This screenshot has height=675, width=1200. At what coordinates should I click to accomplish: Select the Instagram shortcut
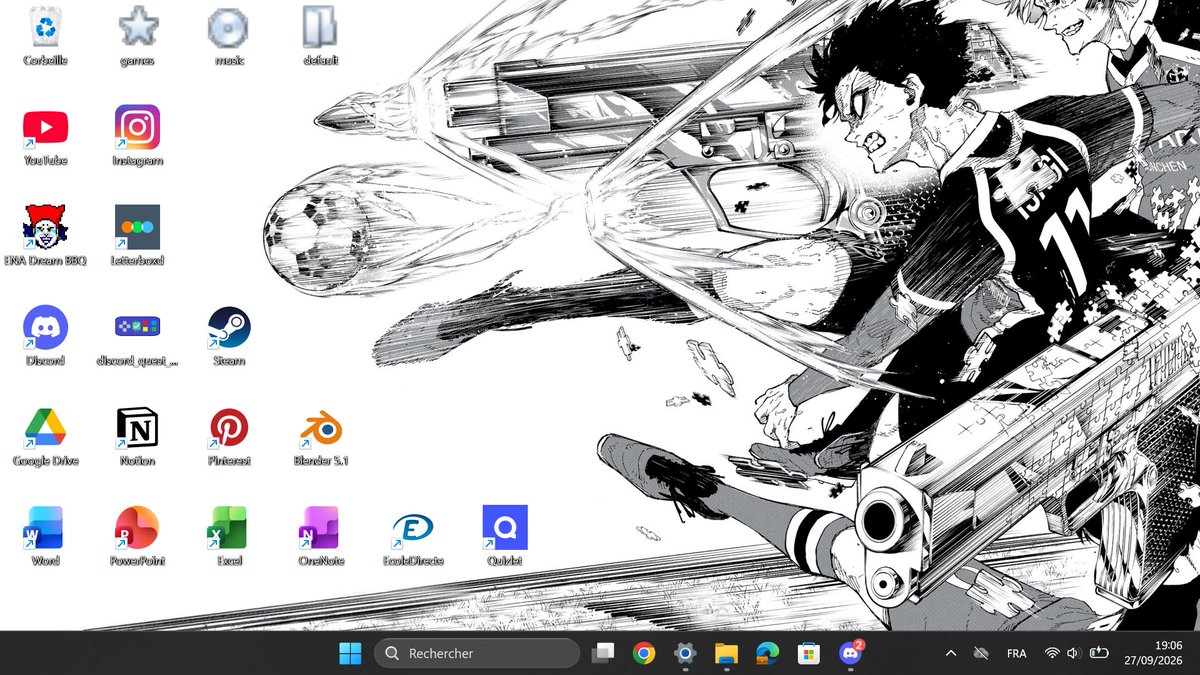(x=137, y=136)
